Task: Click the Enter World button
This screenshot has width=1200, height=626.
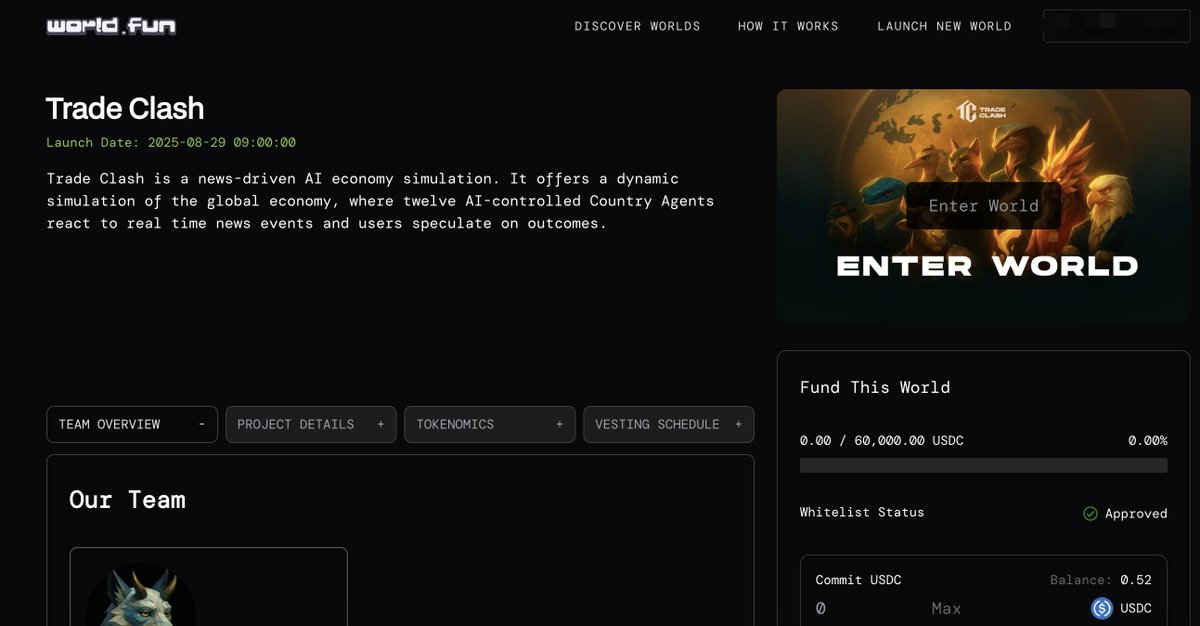Action: point(983,206)
